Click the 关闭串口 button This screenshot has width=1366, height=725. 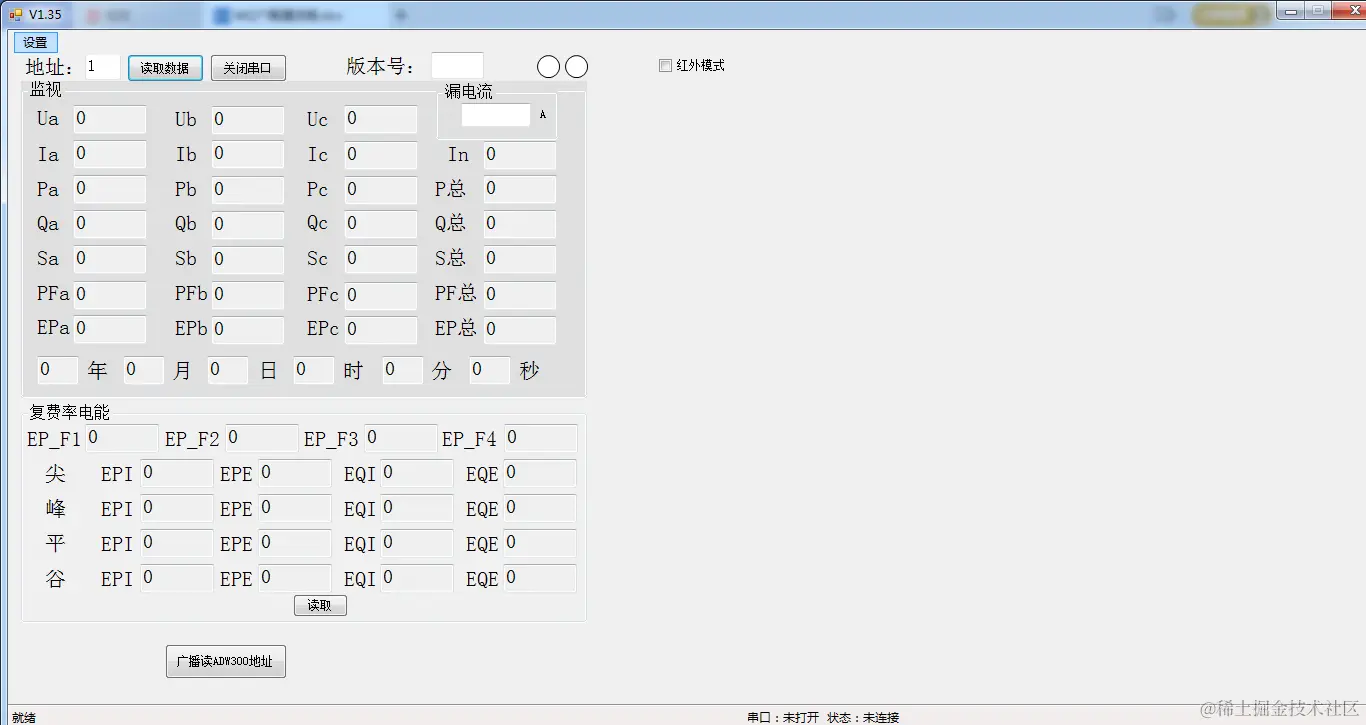248,68
